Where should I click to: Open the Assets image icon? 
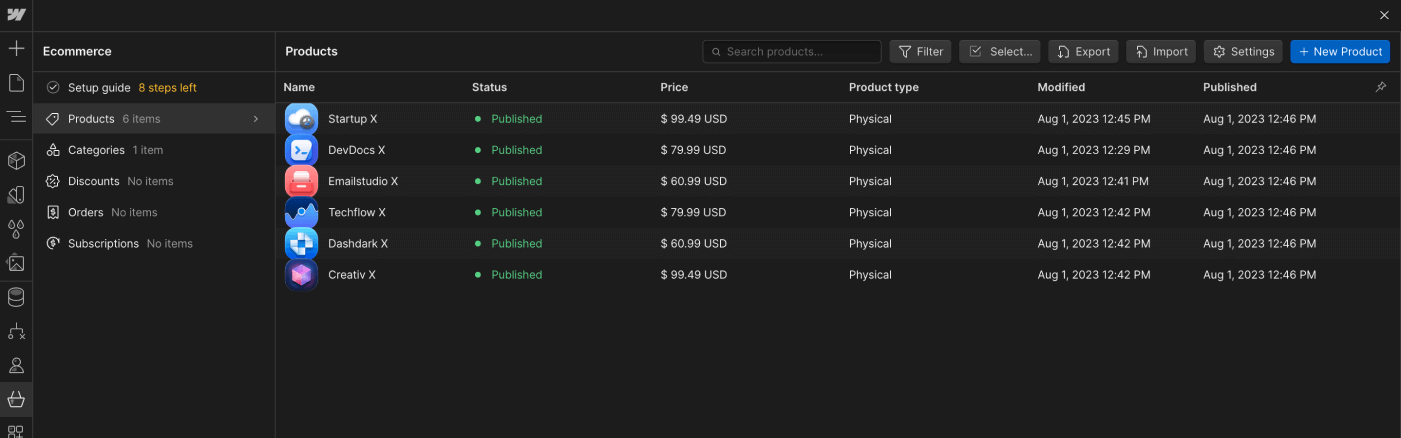pyautogui.click(x=16, y=263)
